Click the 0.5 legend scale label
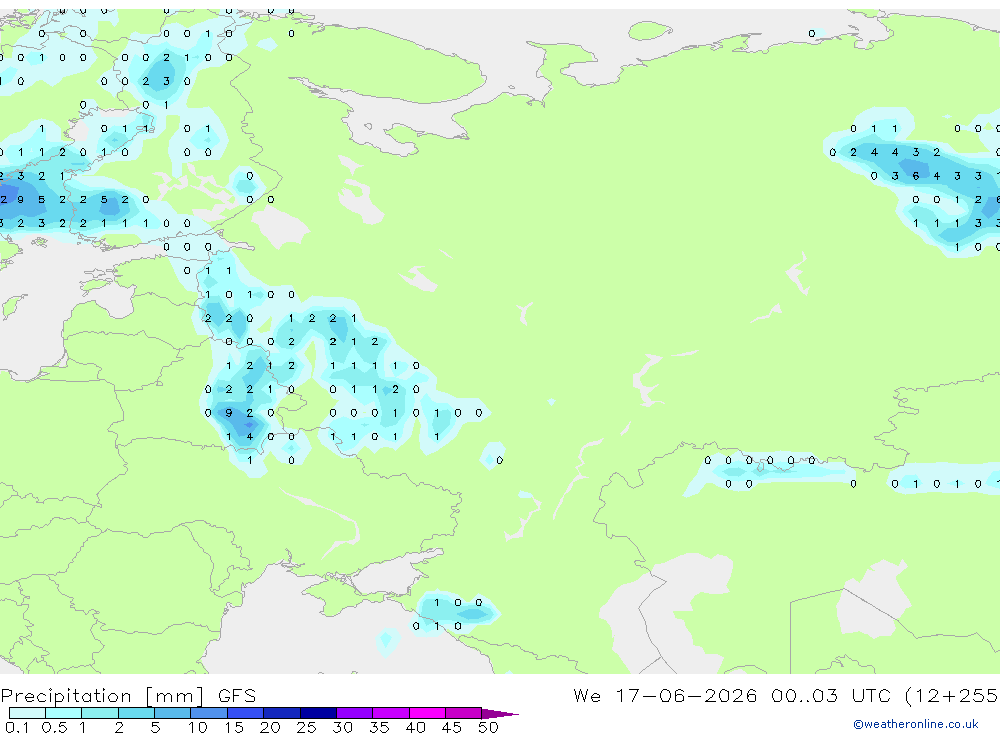Viewport: 1000px width, 733px height. point(54,727)
